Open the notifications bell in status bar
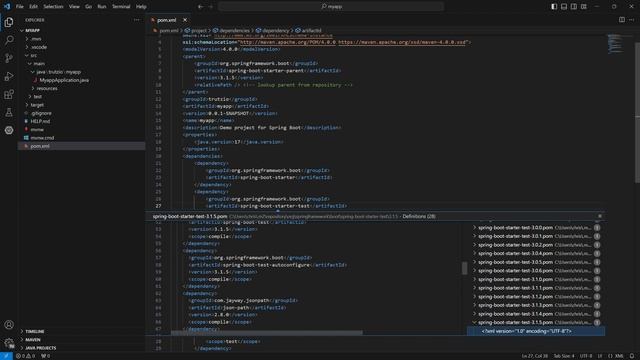This screenshot has height=360, width=640. [x=631, y=356]
